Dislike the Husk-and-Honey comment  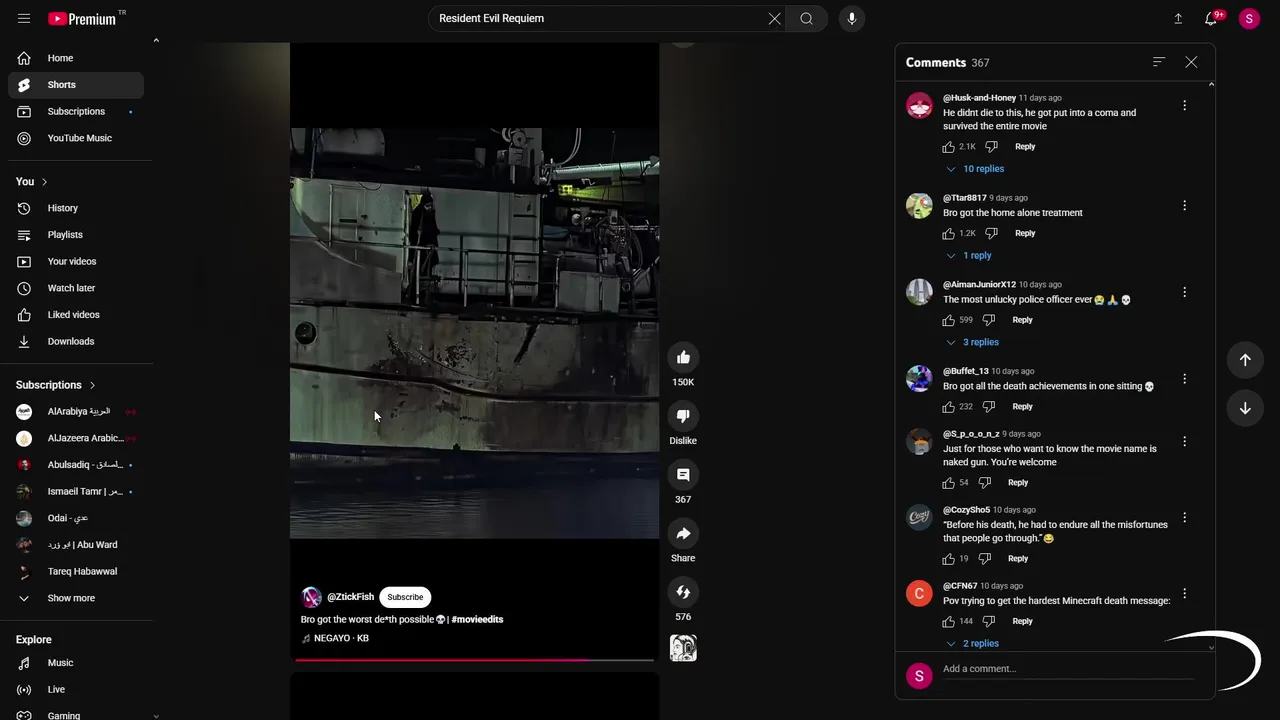991,147
